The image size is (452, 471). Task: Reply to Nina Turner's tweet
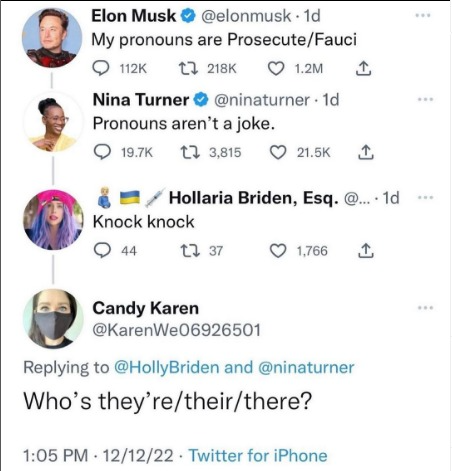[x=102, y=153]
